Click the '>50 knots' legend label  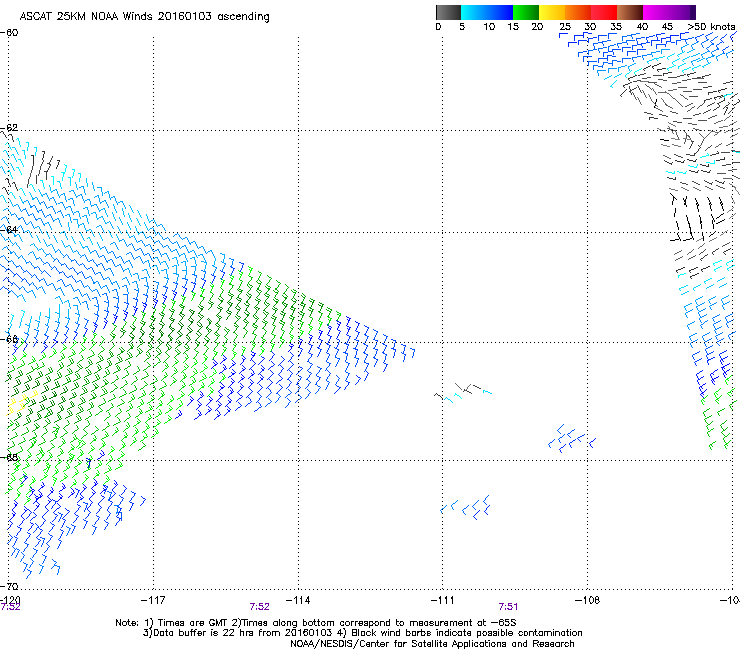(711, 26)
